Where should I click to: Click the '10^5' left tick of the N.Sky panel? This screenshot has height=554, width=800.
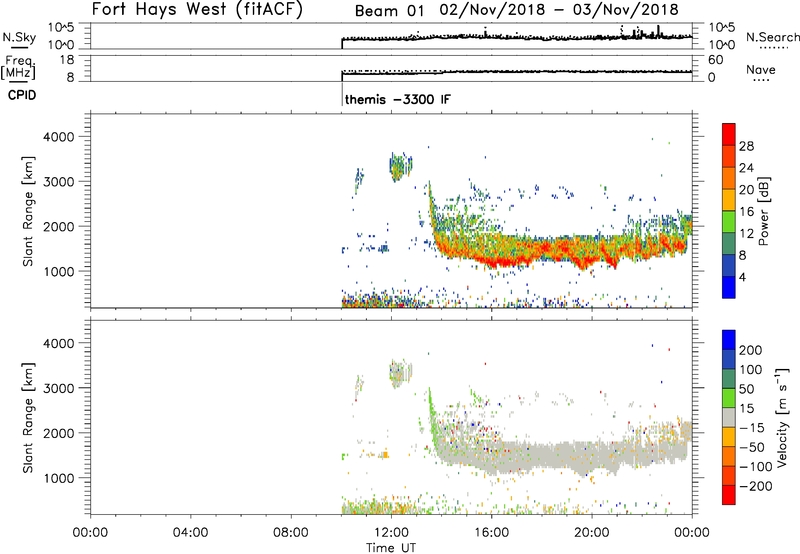point(61,27)
